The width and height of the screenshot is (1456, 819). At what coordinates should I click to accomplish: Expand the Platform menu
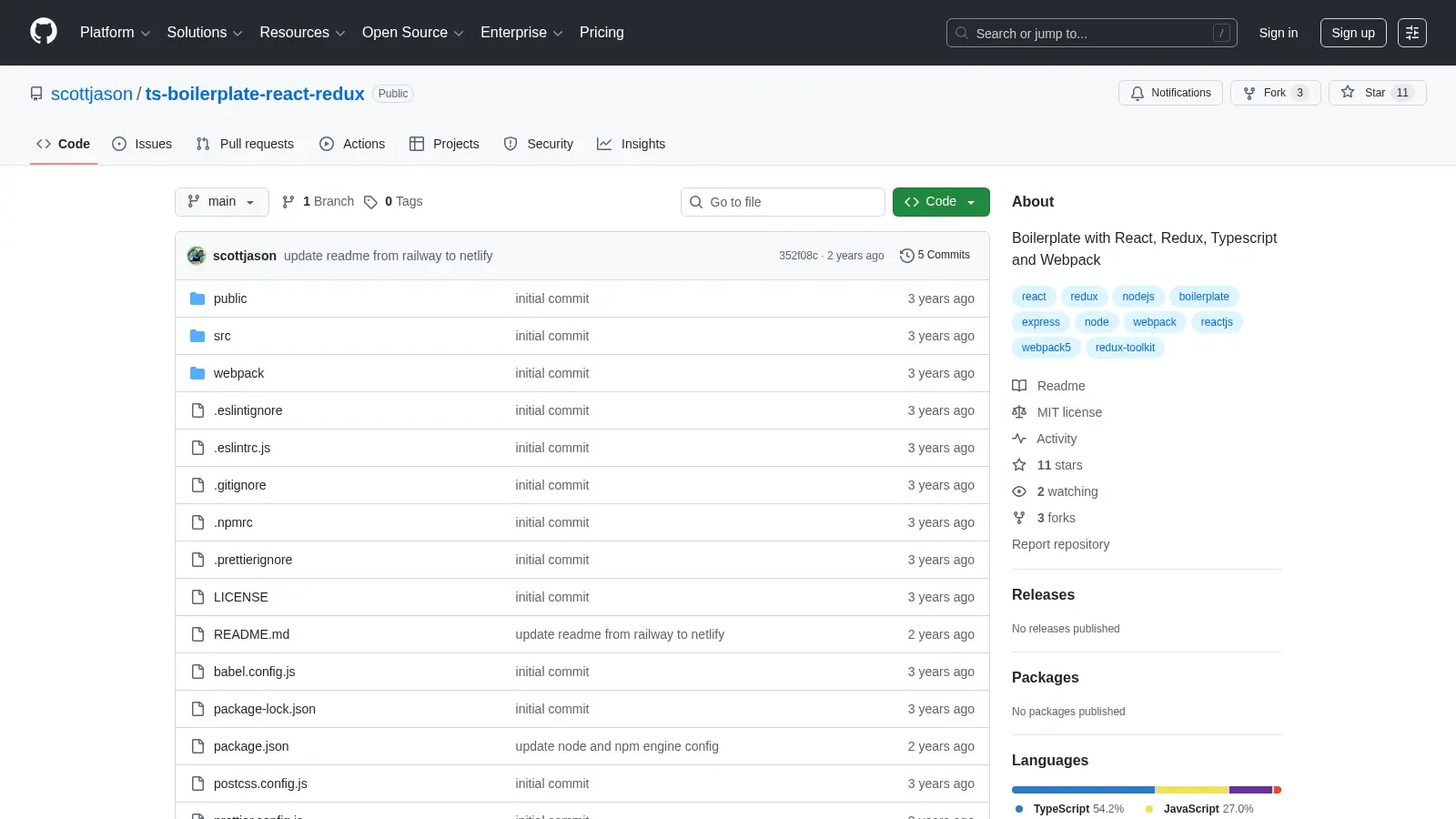pyautogui.click(x=115, y=33)
